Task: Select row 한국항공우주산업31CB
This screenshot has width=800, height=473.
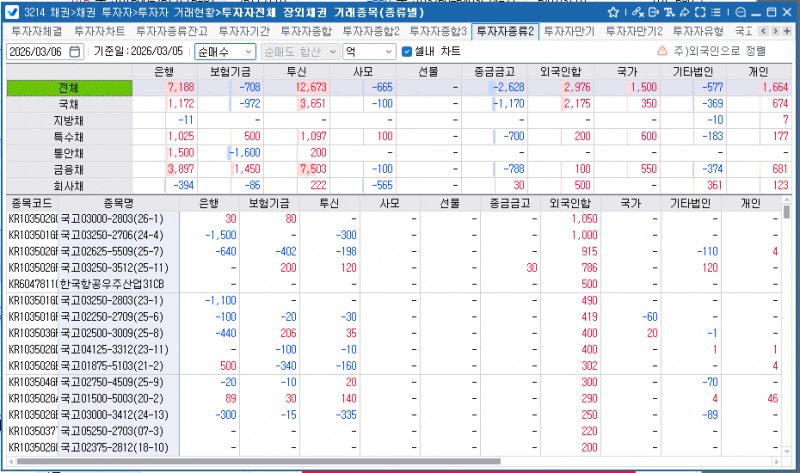Action: 393,284
